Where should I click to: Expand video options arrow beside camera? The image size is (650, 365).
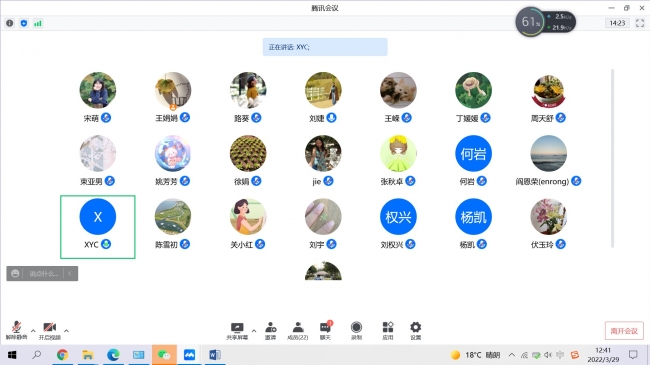(66, 331)
